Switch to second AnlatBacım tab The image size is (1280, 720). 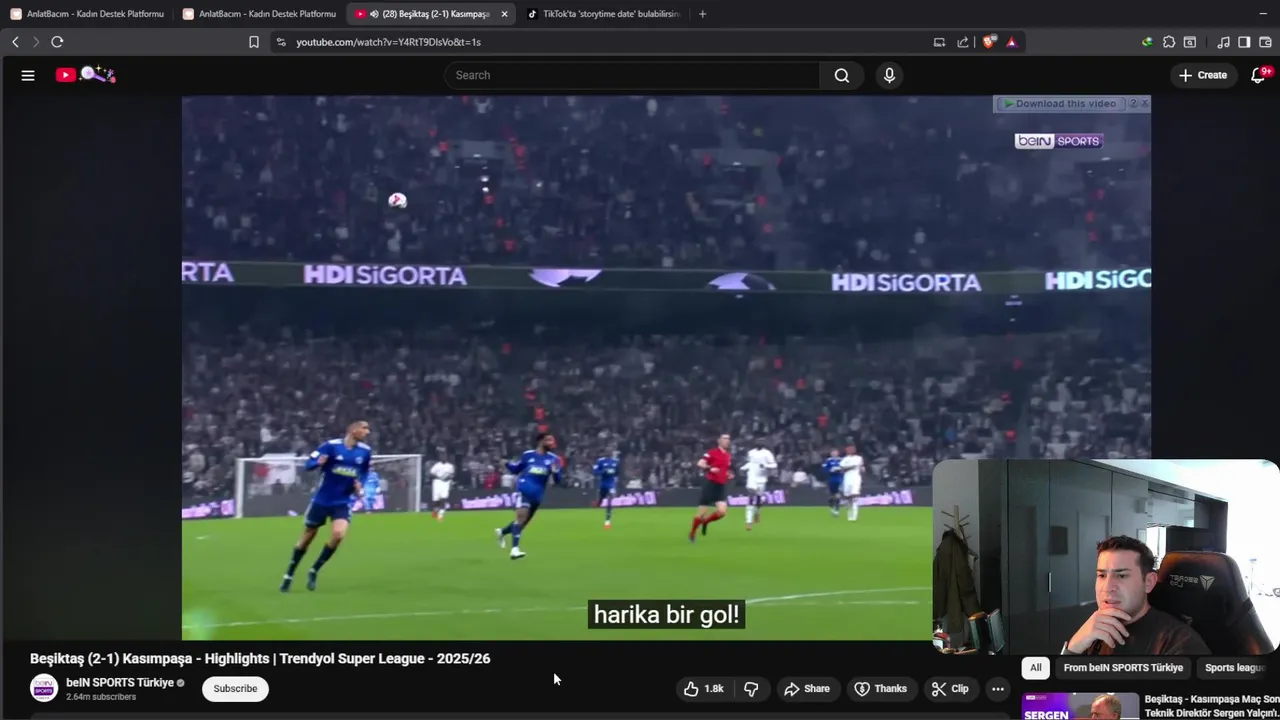(260, 14)
